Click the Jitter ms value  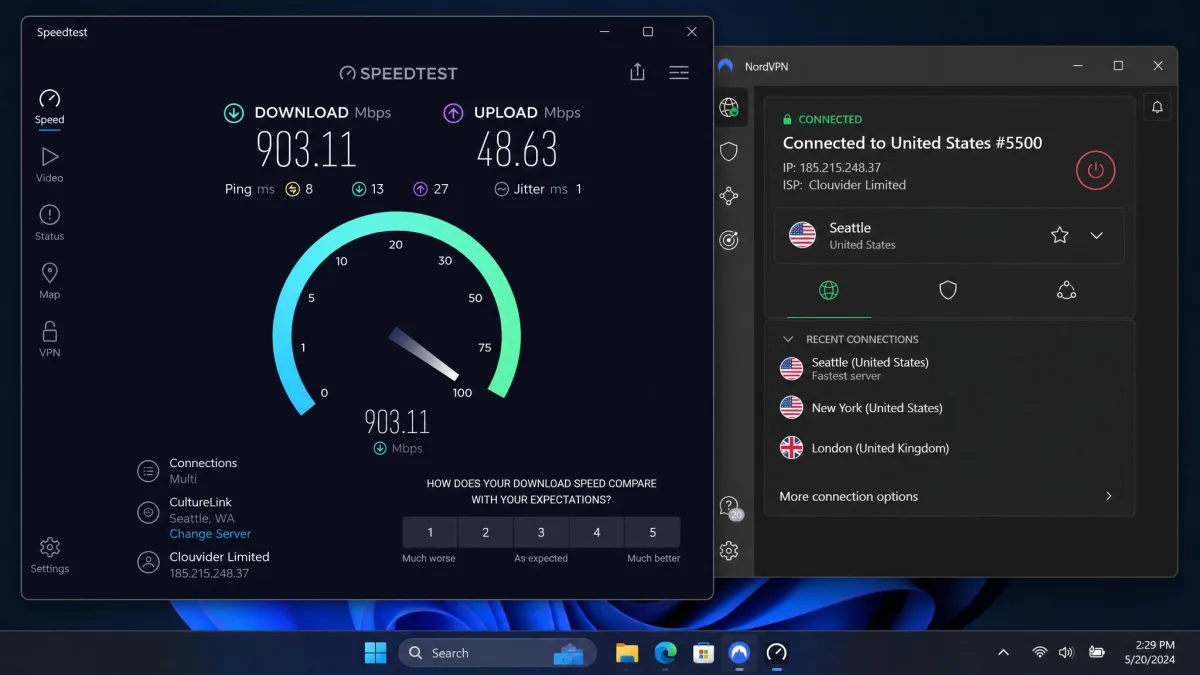(578, 189)
